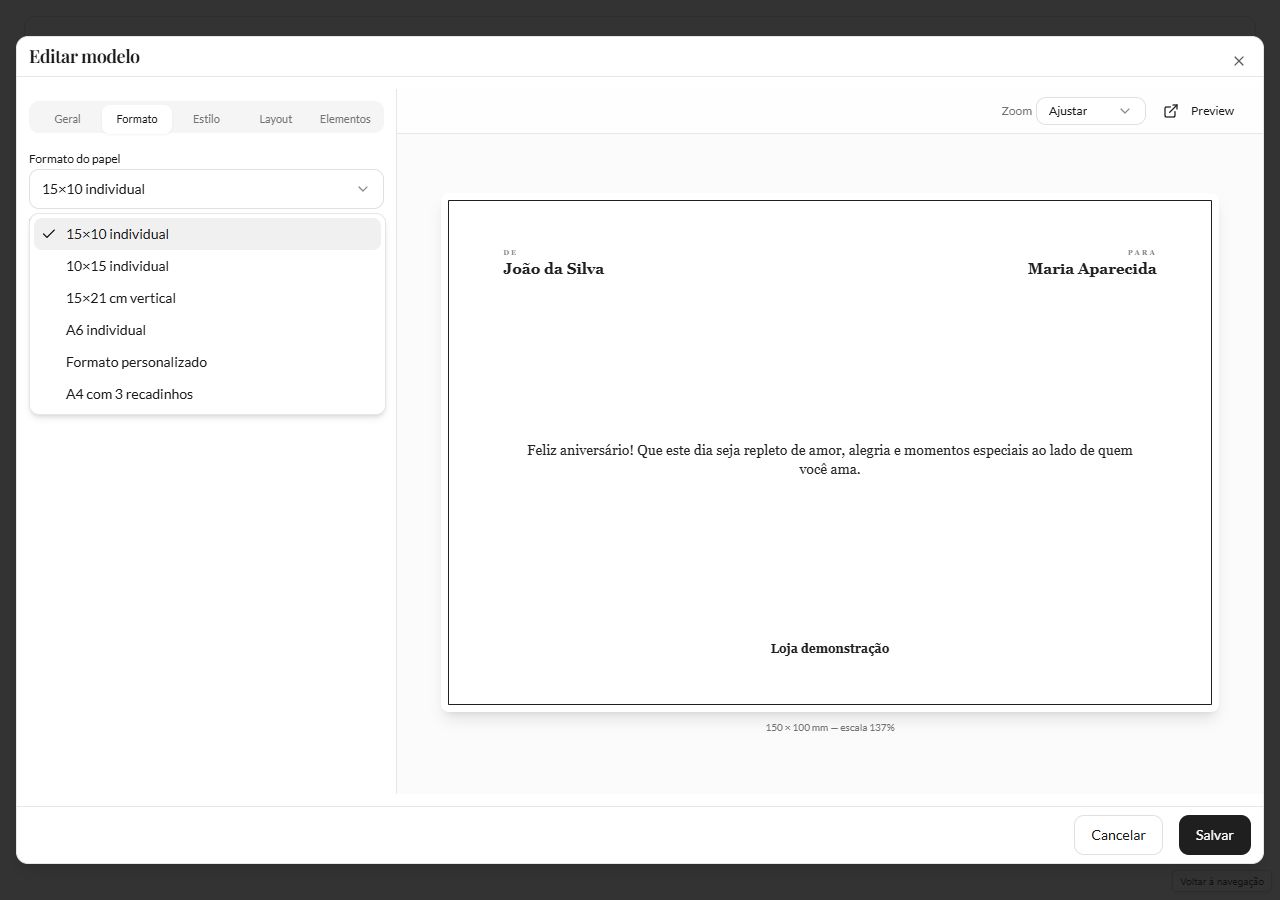Click the recipient name Maria Aparecida
1280x900 pixels.
point(1092,269)
